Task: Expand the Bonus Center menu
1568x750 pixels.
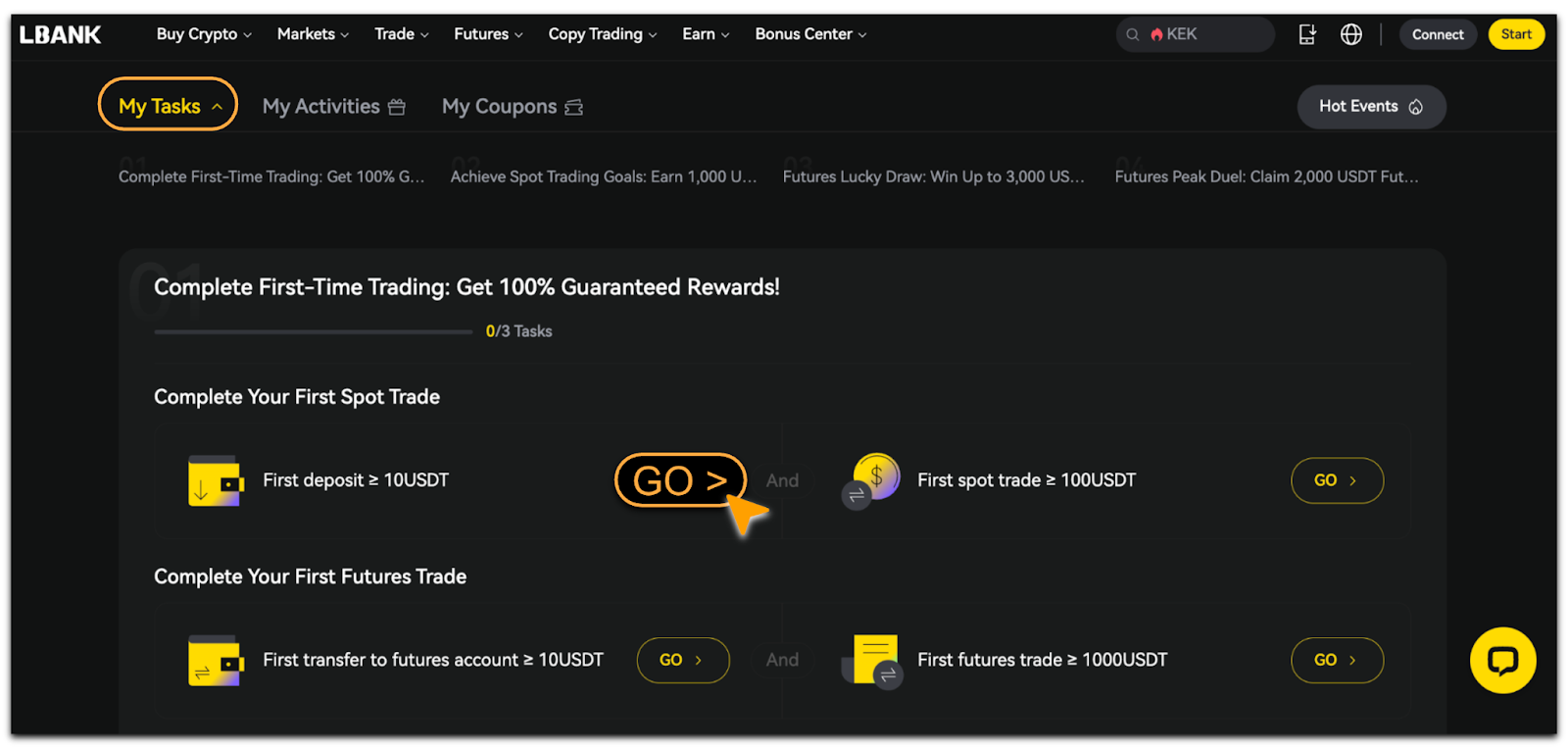Action: click(x=810, y=34)
